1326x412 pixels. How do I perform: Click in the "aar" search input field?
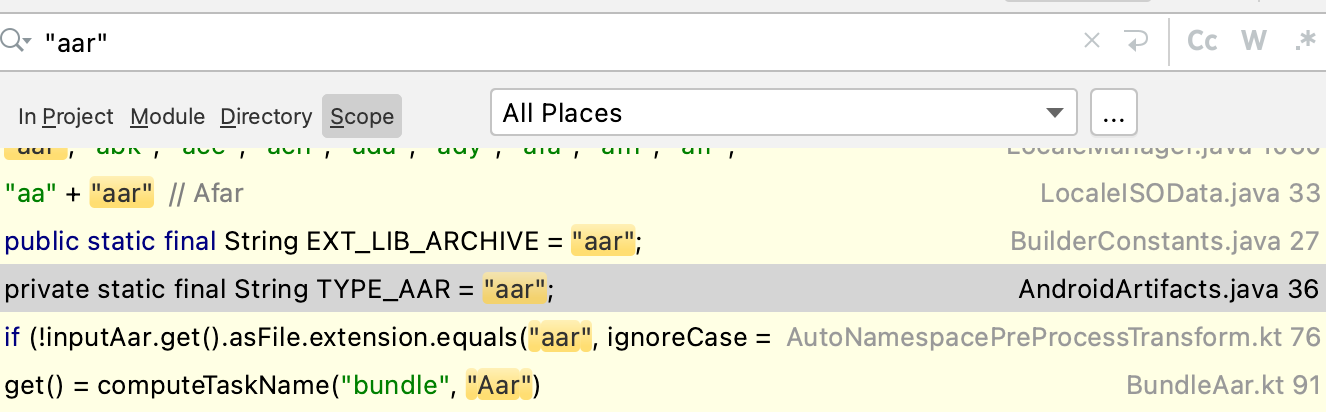tap(560, 41)
